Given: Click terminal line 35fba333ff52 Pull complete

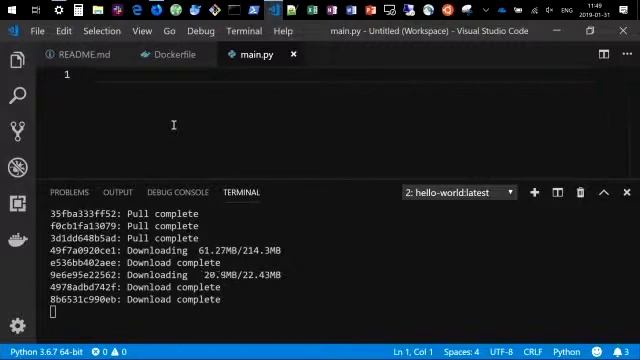Looking at the screenshot, I should (124, 214).
